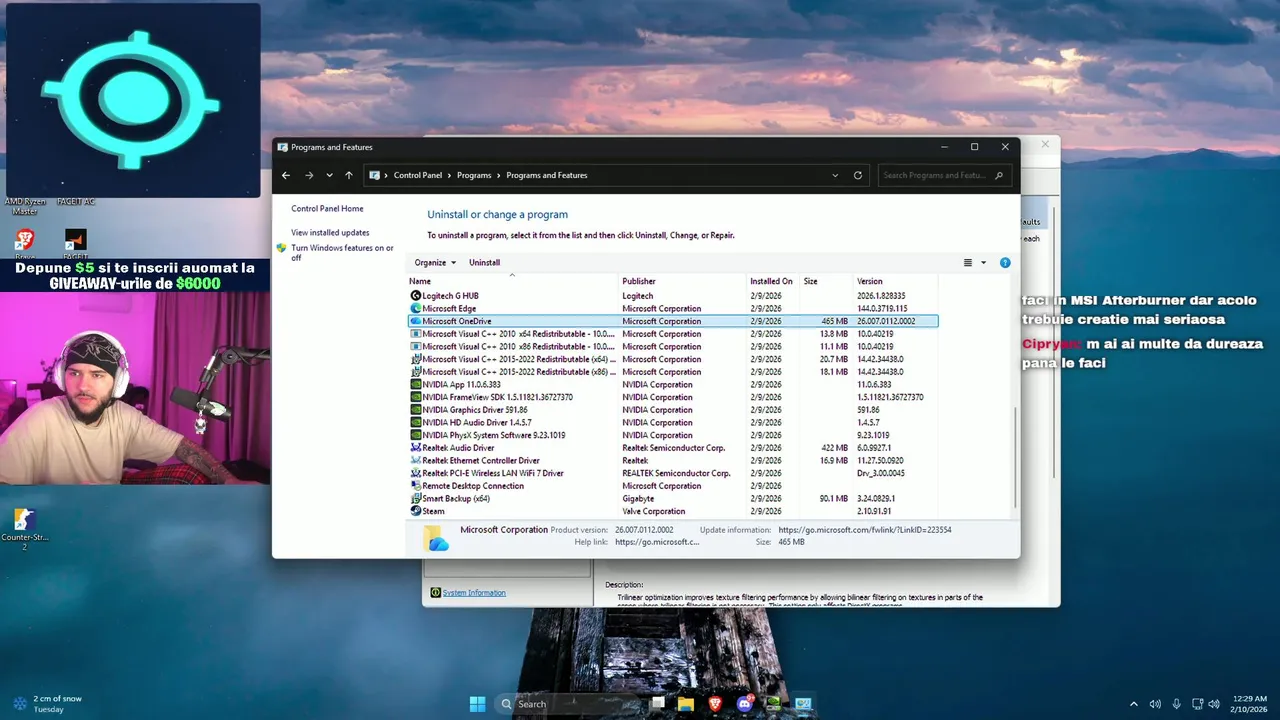The height and width of the screenshot is (720, 1280).
Task: Sort list by Size column header
Action: pyautogui.click(x=827, y=281)
